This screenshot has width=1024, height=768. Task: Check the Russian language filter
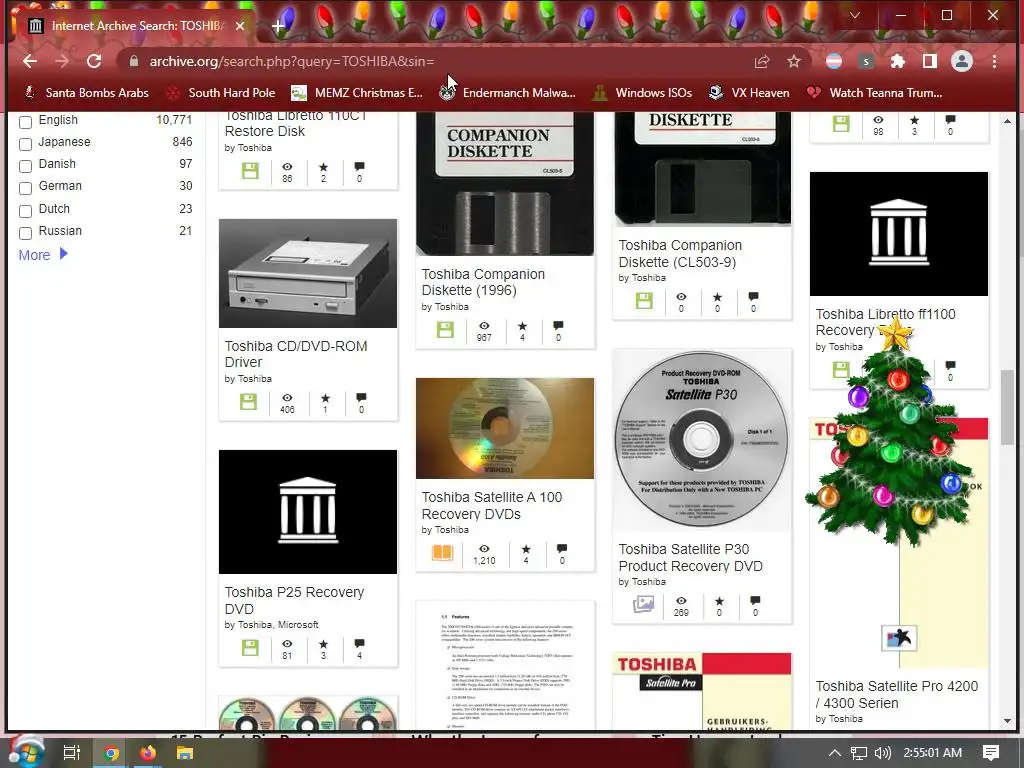25,233
